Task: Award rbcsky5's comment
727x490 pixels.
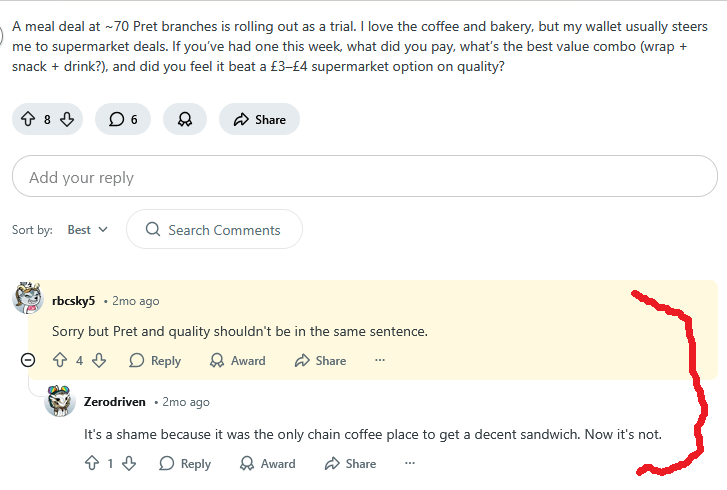Action: click(x=238, y=361)
